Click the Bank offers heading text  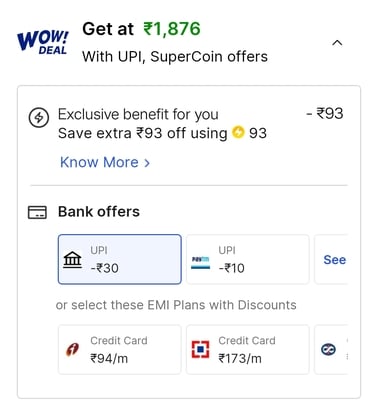coord(99,212)
